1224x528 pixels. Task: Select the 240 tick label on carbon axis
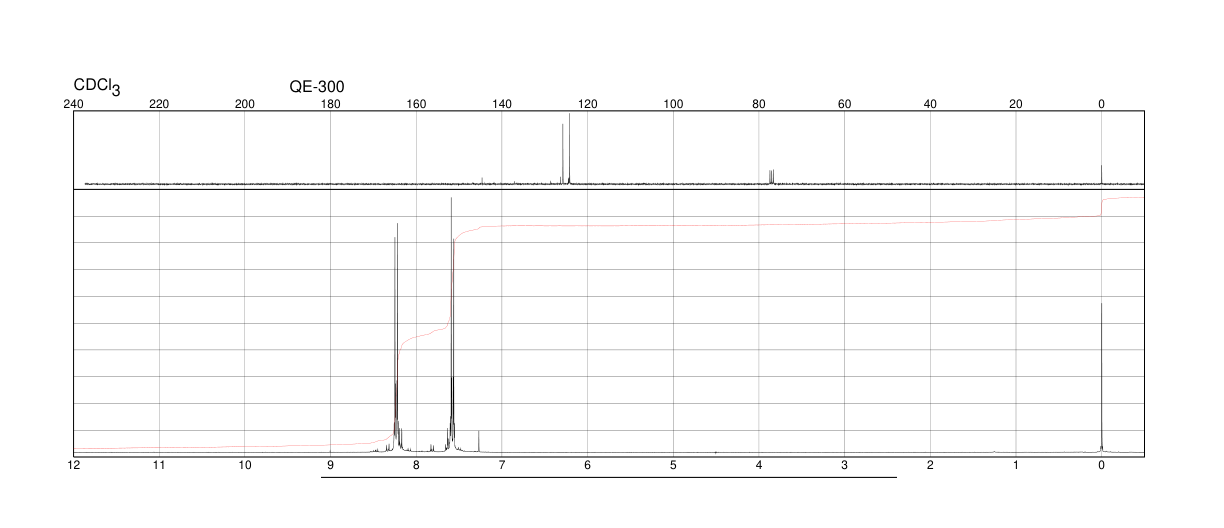73,104
